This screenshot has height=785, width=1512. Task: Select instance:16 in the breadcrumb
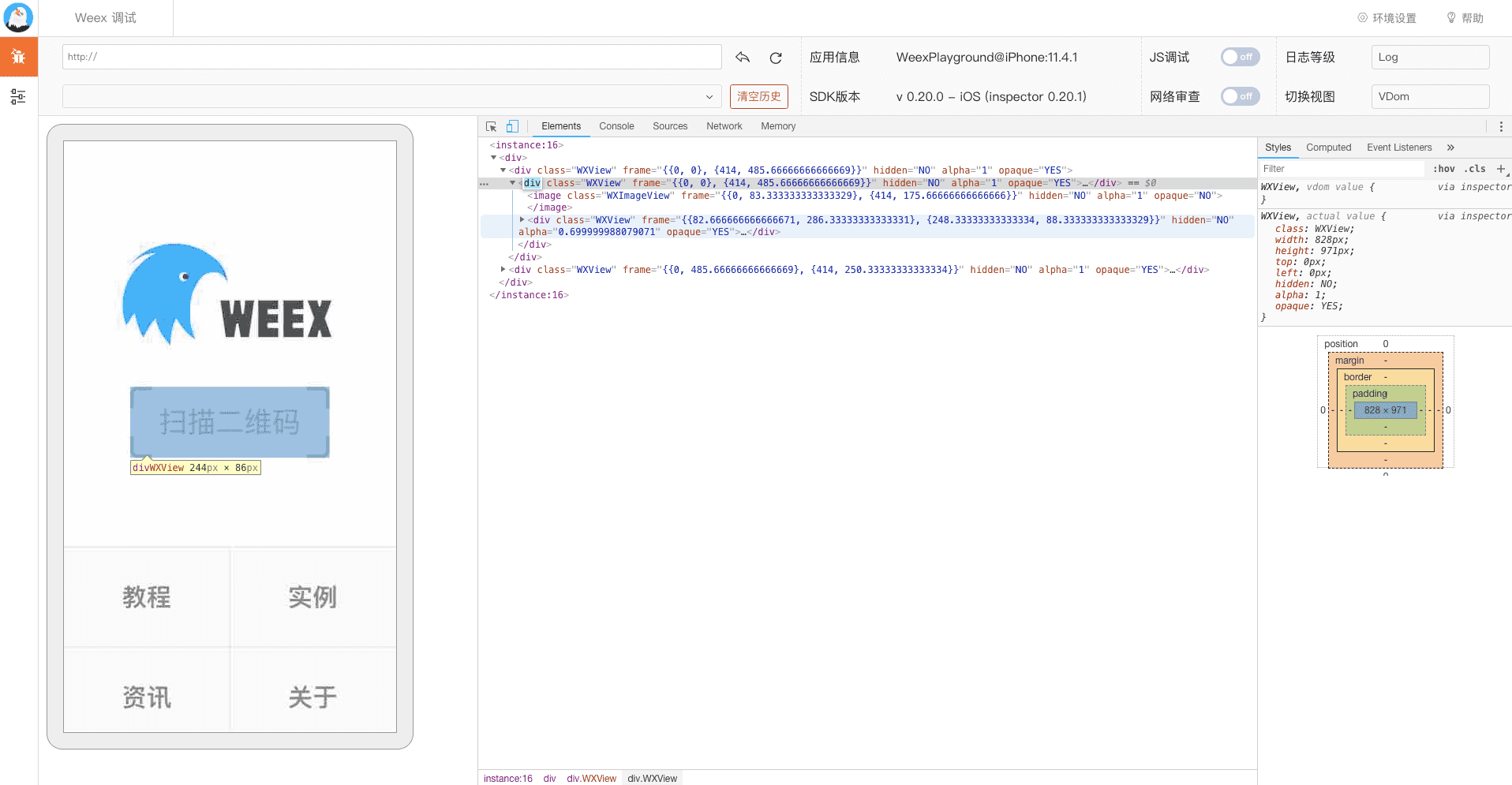(508, 779)
